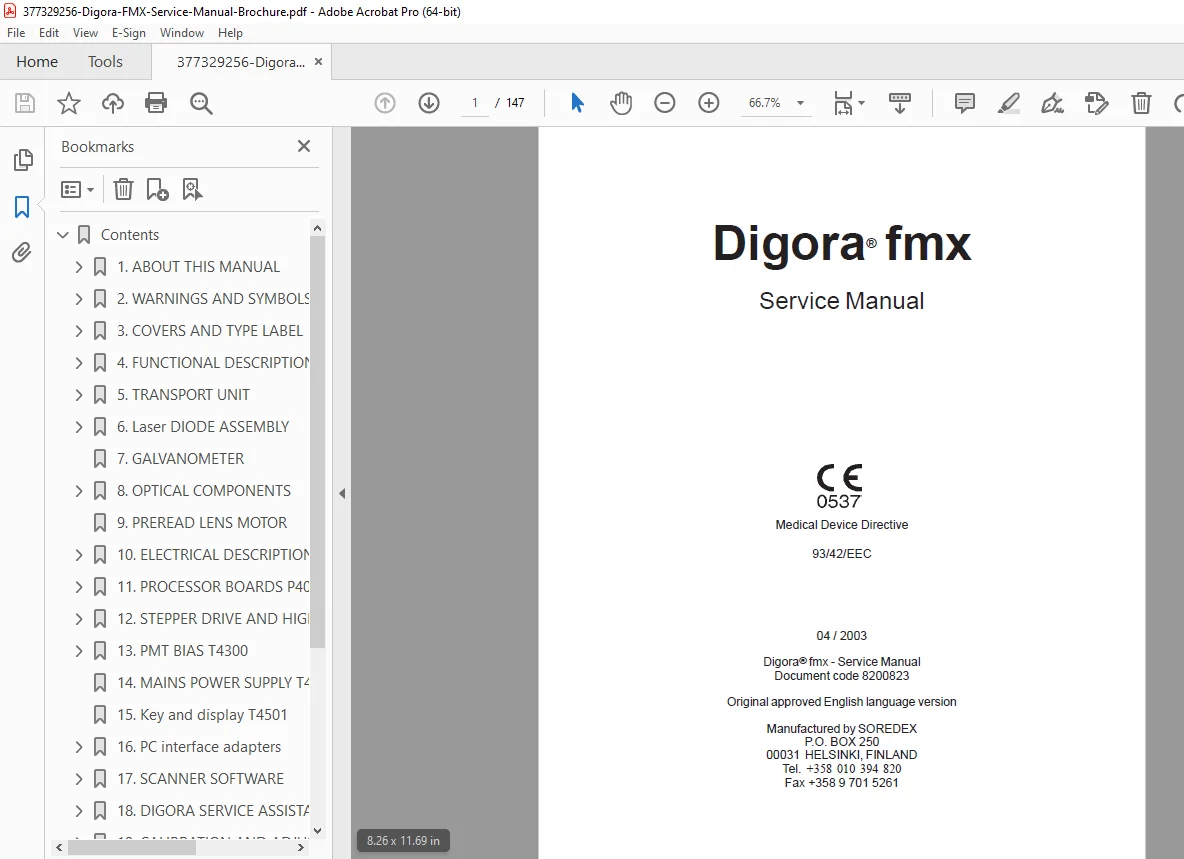This screenshot has height=859, width=1184.
Task: Print the document using printer icon
Action: [156, 103]
